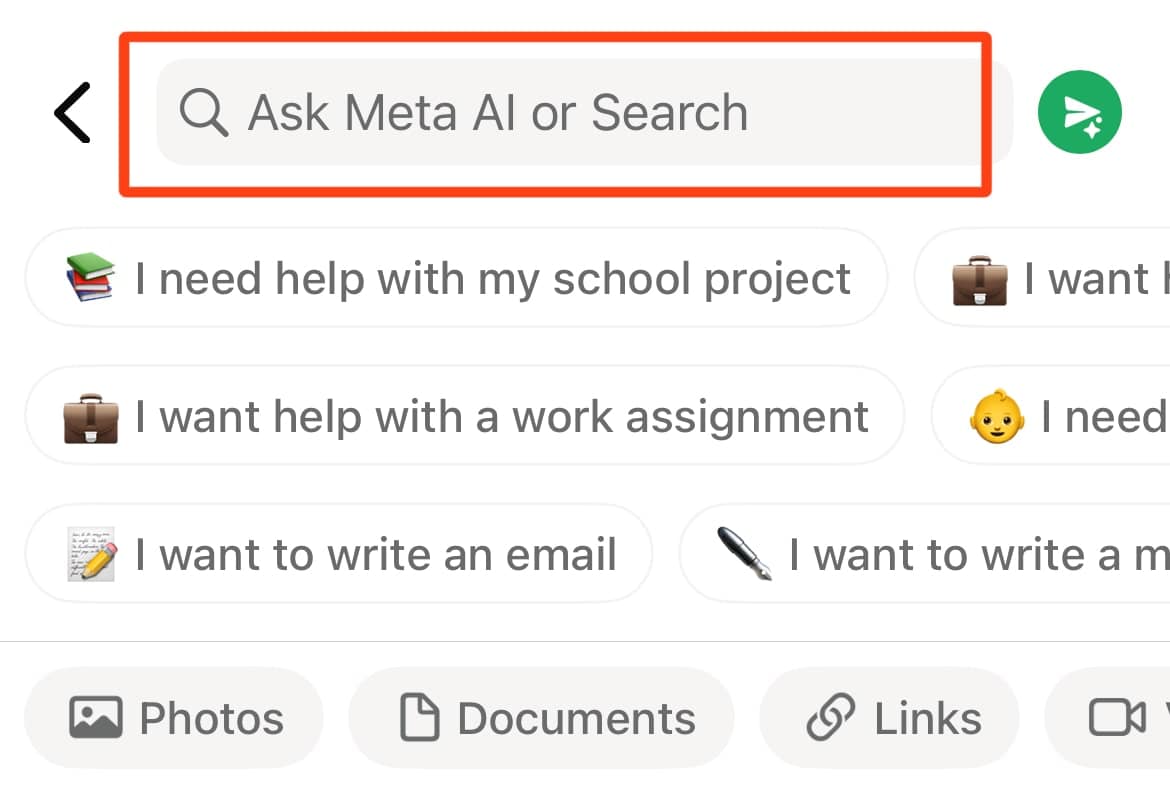Screen dimensions: 1170x798
Task: Tap the memo pencil emoji on email chip
Action: pyautogui.click(x=90, y=554)
